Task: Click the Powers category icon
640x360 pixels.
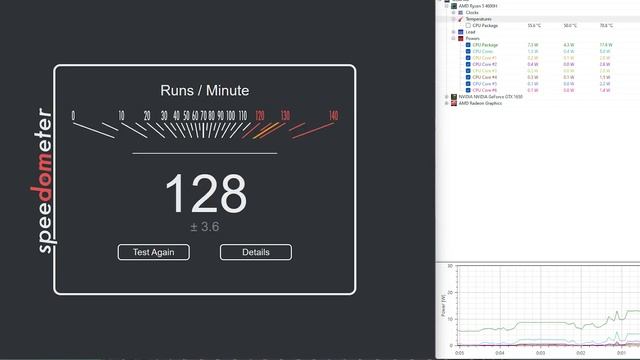Action: pyautogui.click(x=460, y=38)
